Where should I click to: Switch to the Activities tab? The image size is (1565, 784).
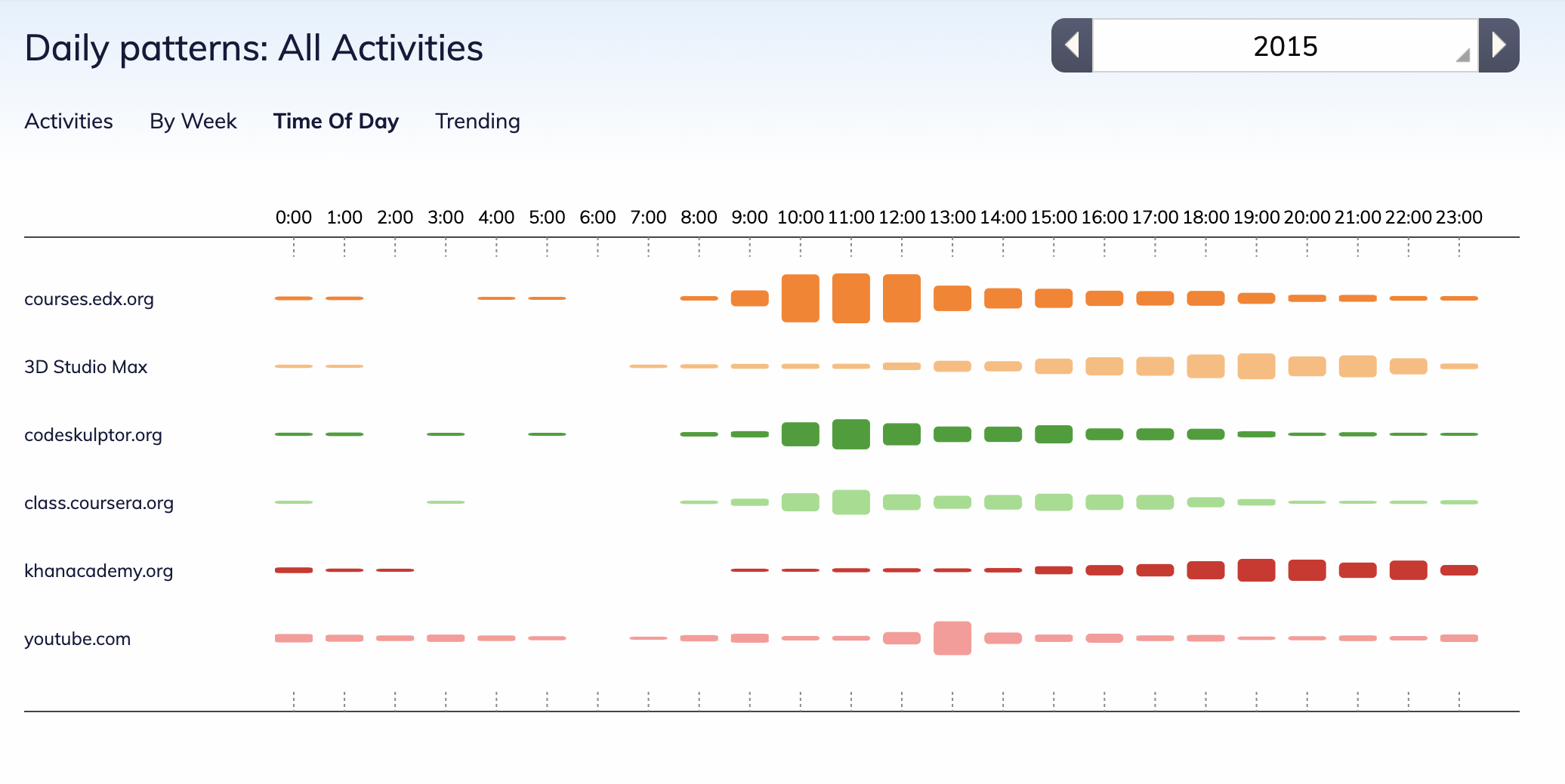(69, 121)
